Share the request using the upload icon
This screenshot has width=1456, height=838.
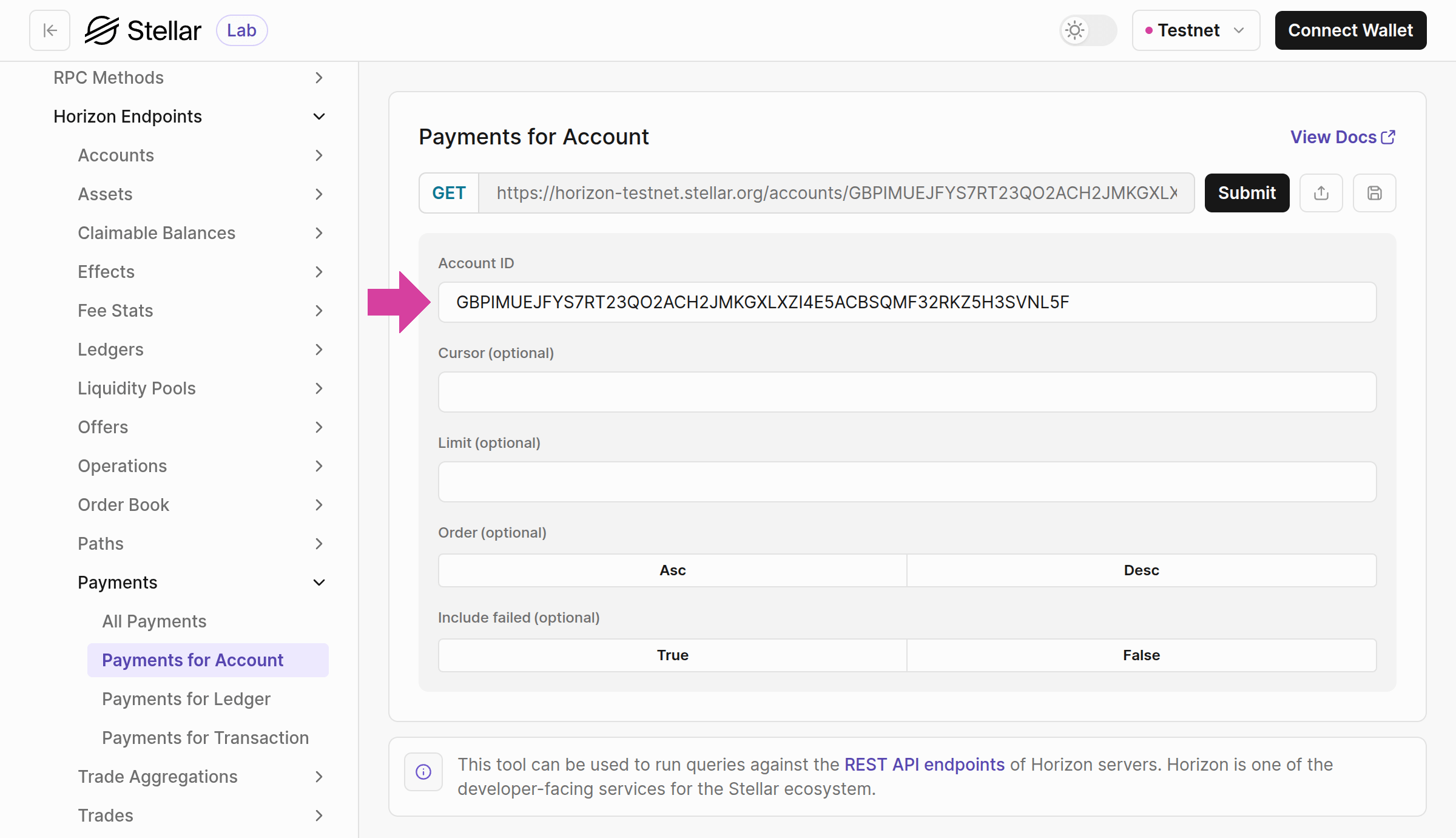[1321, 193]
